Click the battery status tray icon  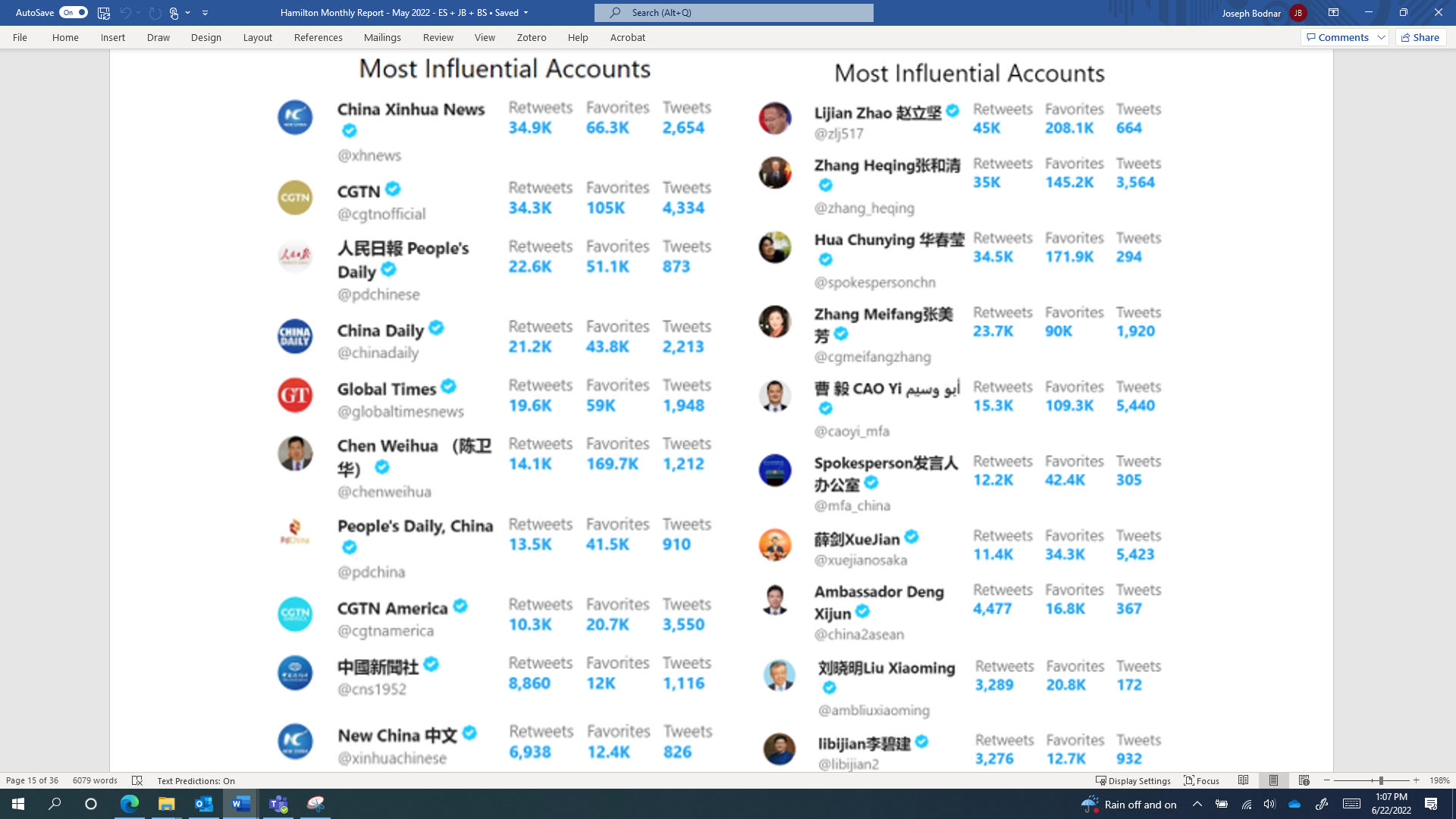1221,804
